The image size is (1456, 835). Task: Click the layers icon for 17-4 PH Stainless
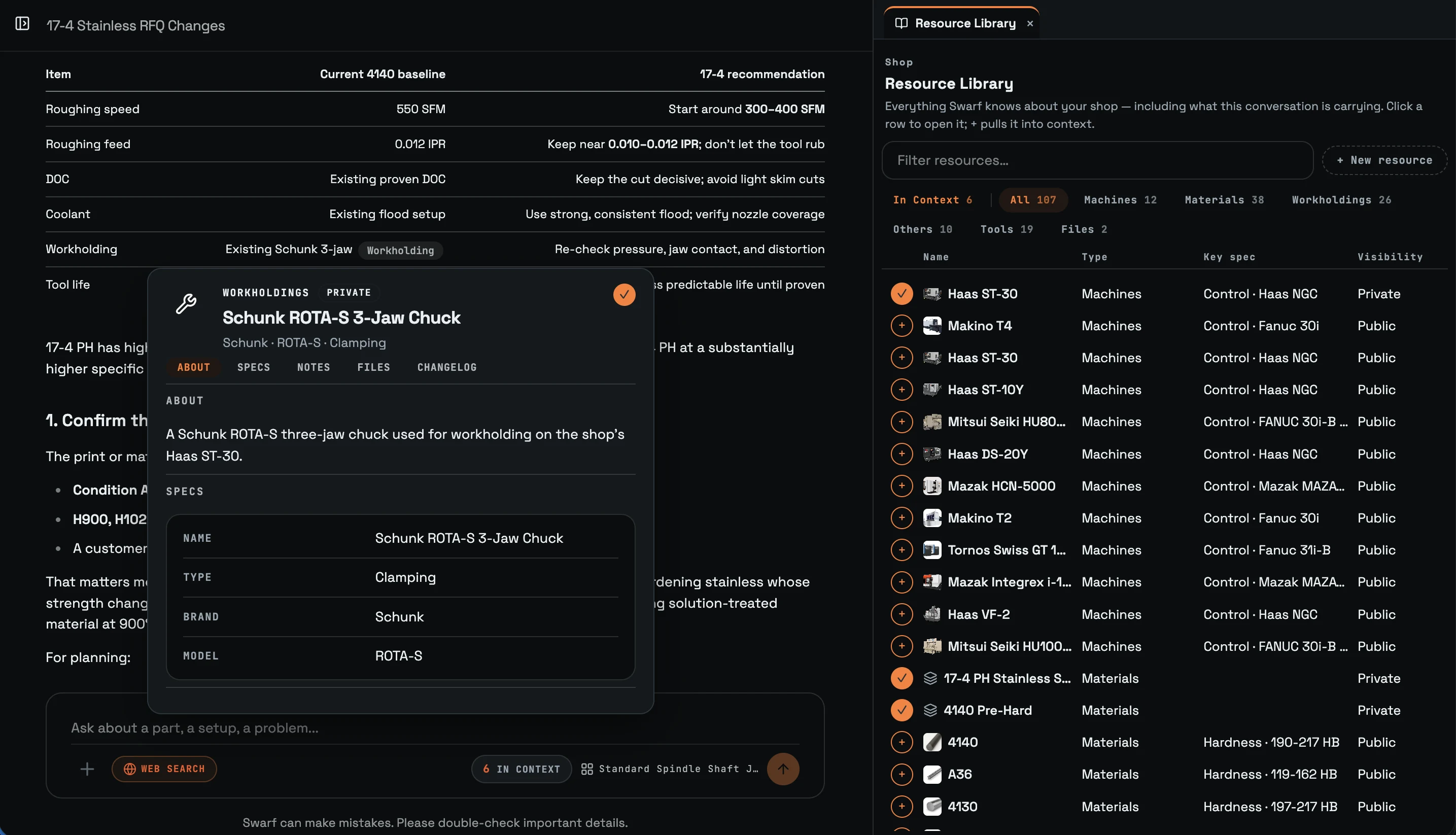coord(930,678)
